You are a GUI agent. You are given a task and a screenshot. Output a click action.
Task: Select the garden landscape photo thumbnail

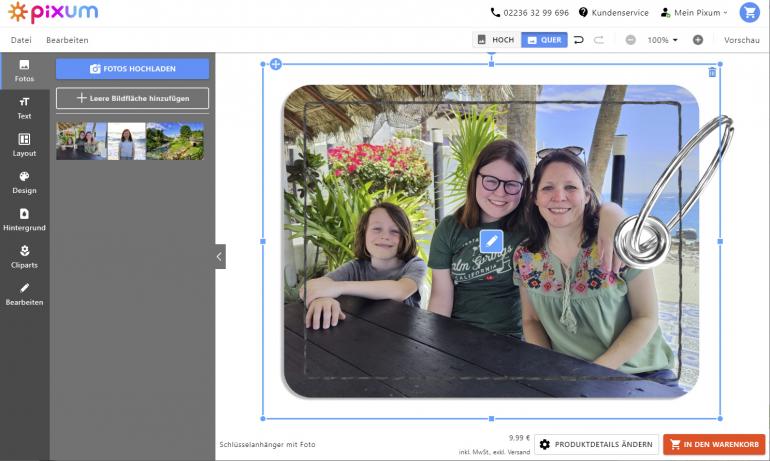click(x=176, y=141)
